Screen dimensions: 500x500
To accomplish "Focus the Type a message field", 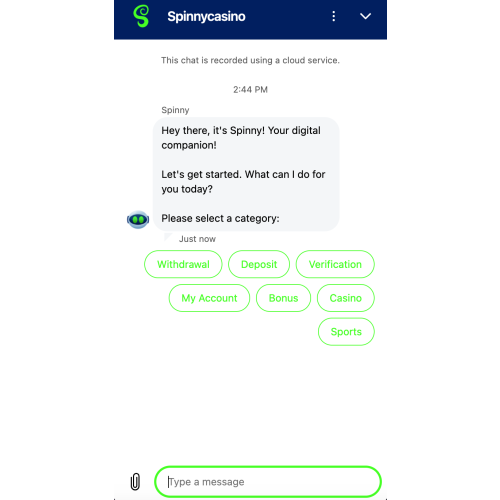I will pos(268,482).
